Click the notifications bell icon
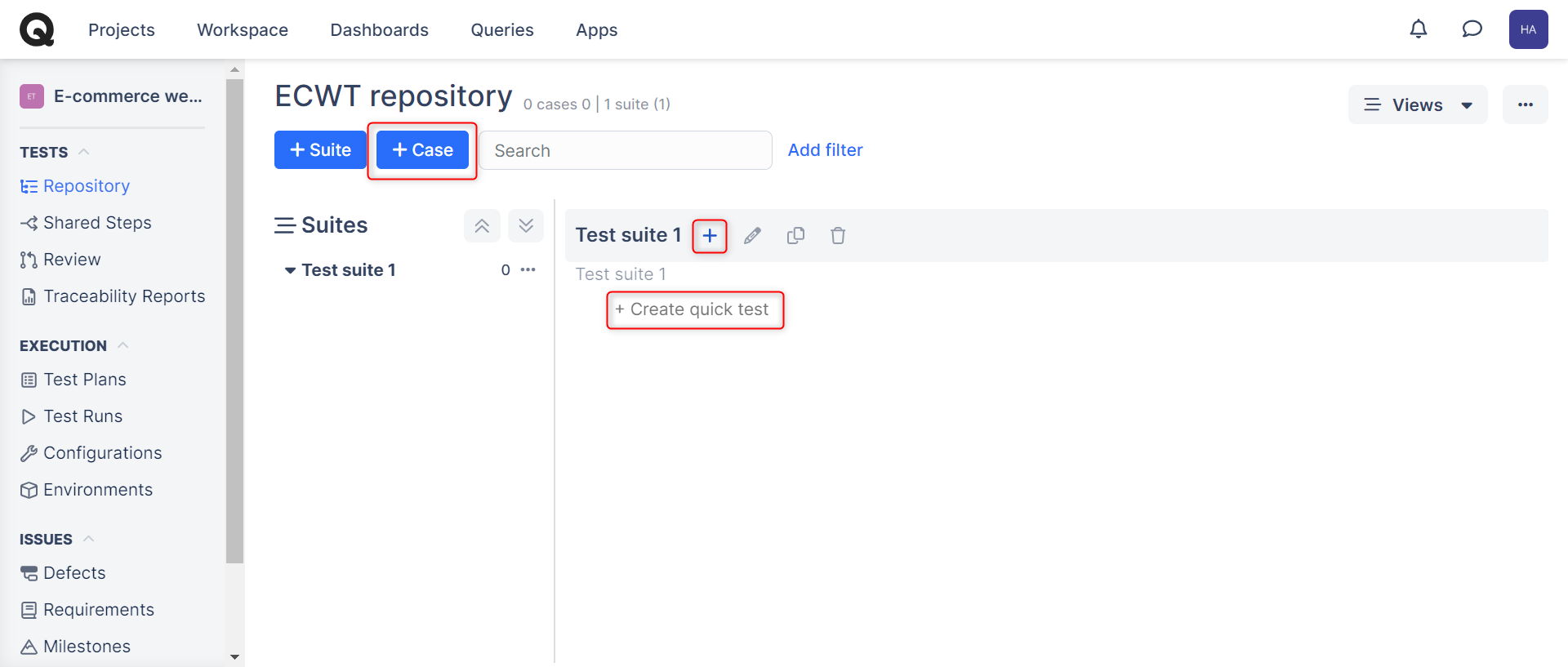The image size is (1568, 667). [x=1419, y=29]
